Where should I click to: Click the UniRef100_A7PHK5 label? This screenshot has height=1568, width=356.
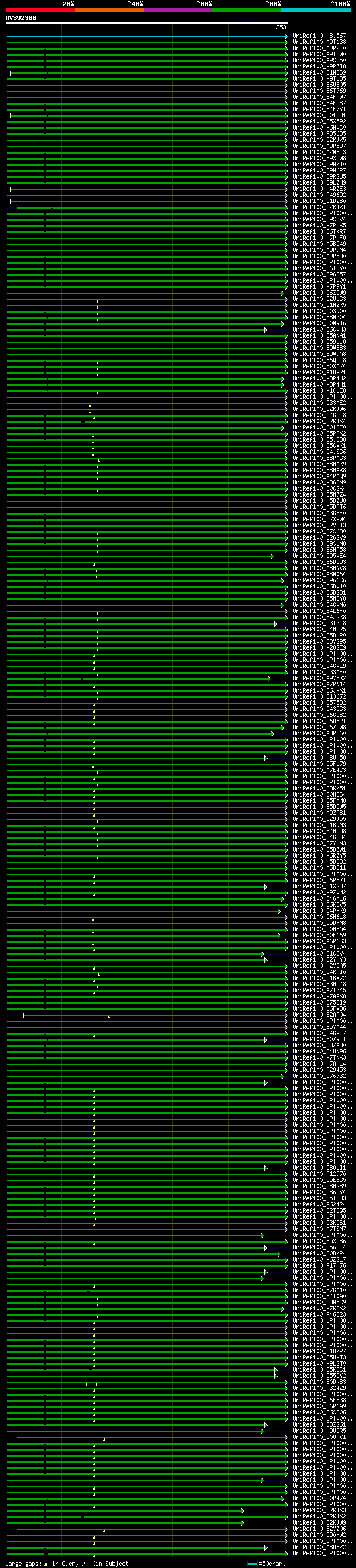(x=319, y=226)
